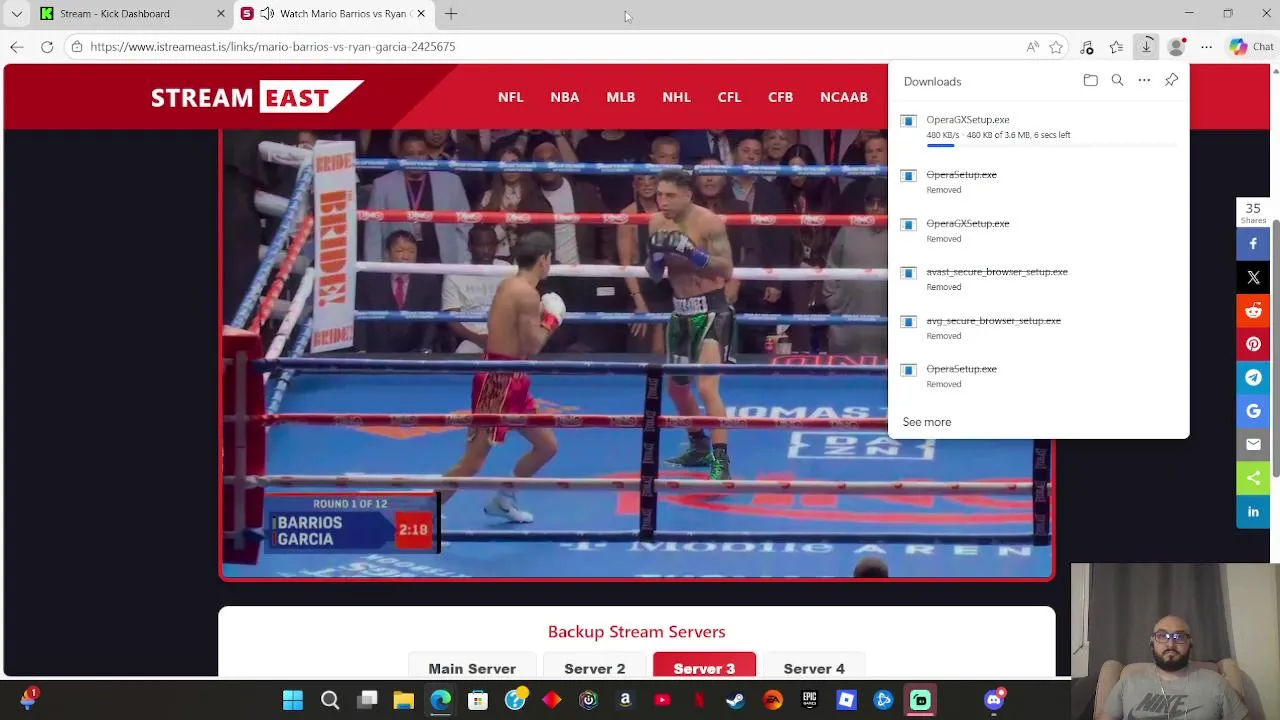This screenshot has width=1280, height=720.
Task: Open Copilot Chat button
Action: (x=1251, y=47)
